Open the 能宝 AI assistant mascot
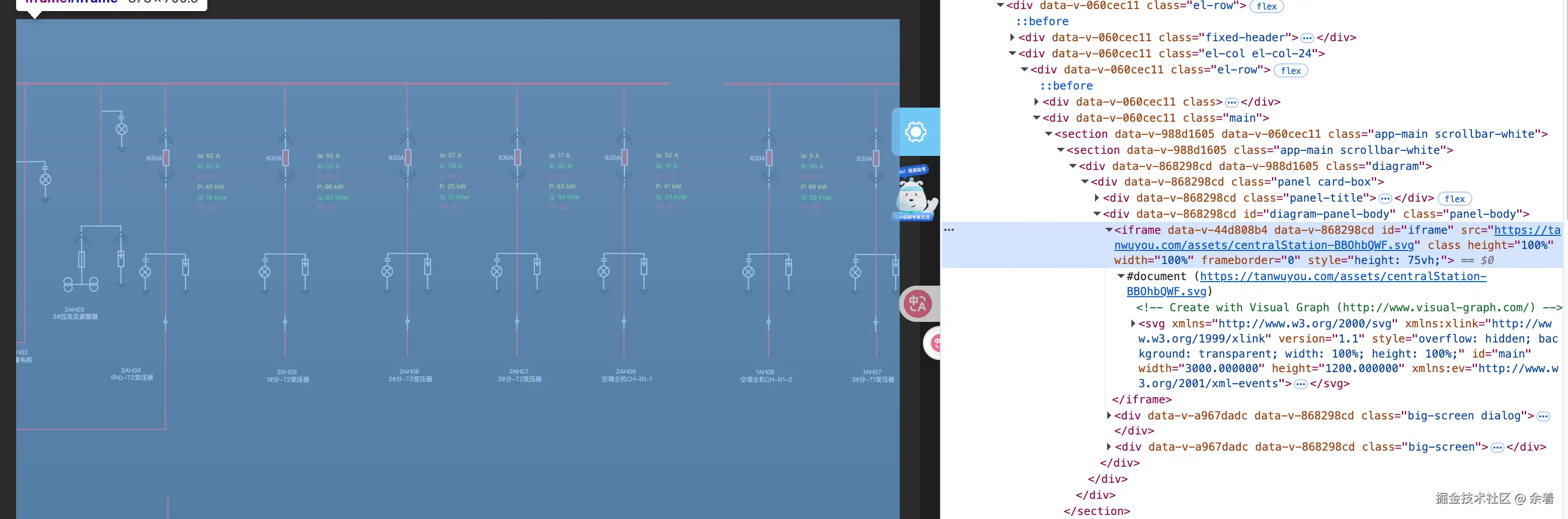Viewport: 1568px width, 519px height. tap(914, 195)
